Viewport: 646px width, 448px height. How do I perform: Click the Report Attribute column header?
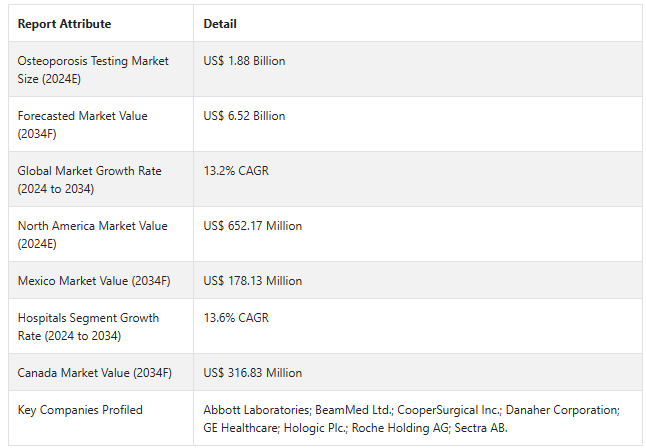(x=64, y=23)
